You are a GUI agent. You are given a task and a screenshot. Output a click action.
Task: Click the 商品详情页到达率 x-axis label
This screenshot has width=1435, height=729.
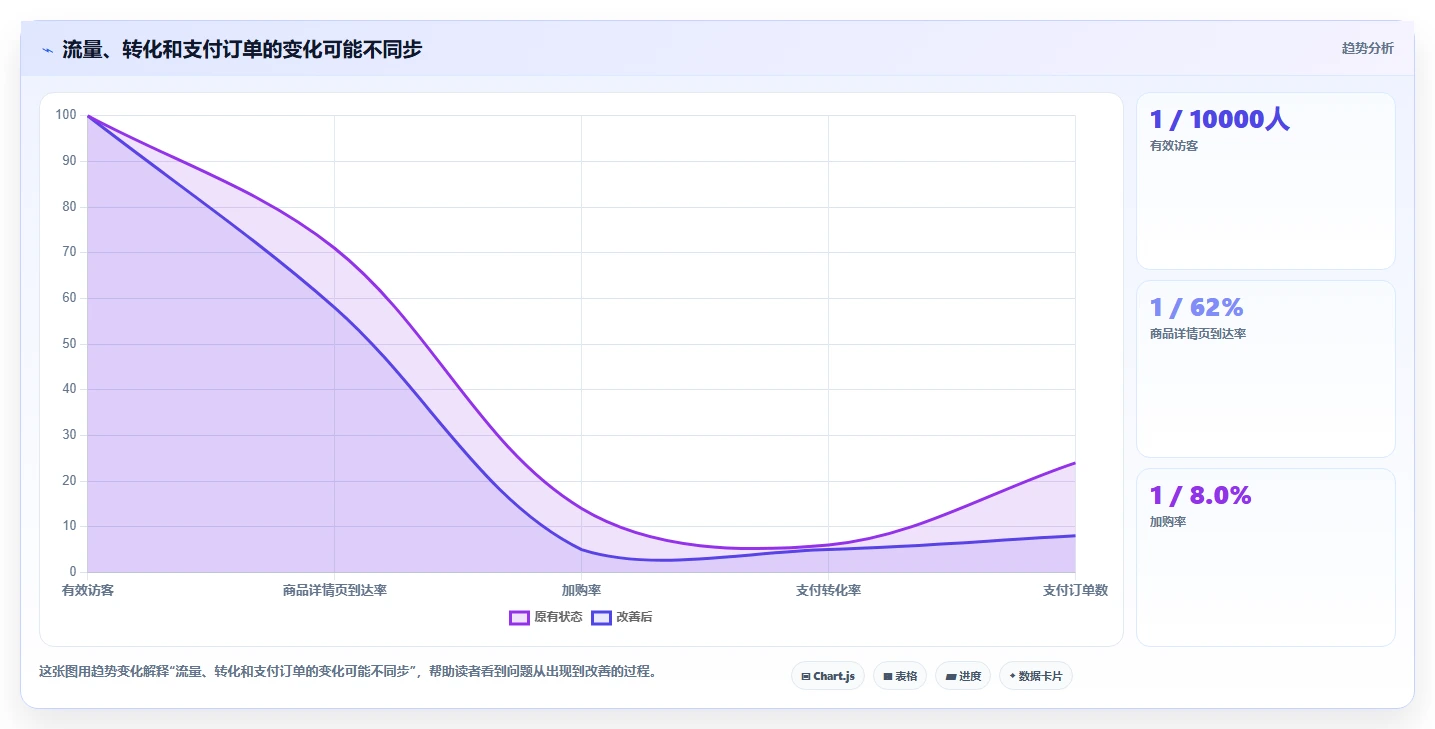335,591
